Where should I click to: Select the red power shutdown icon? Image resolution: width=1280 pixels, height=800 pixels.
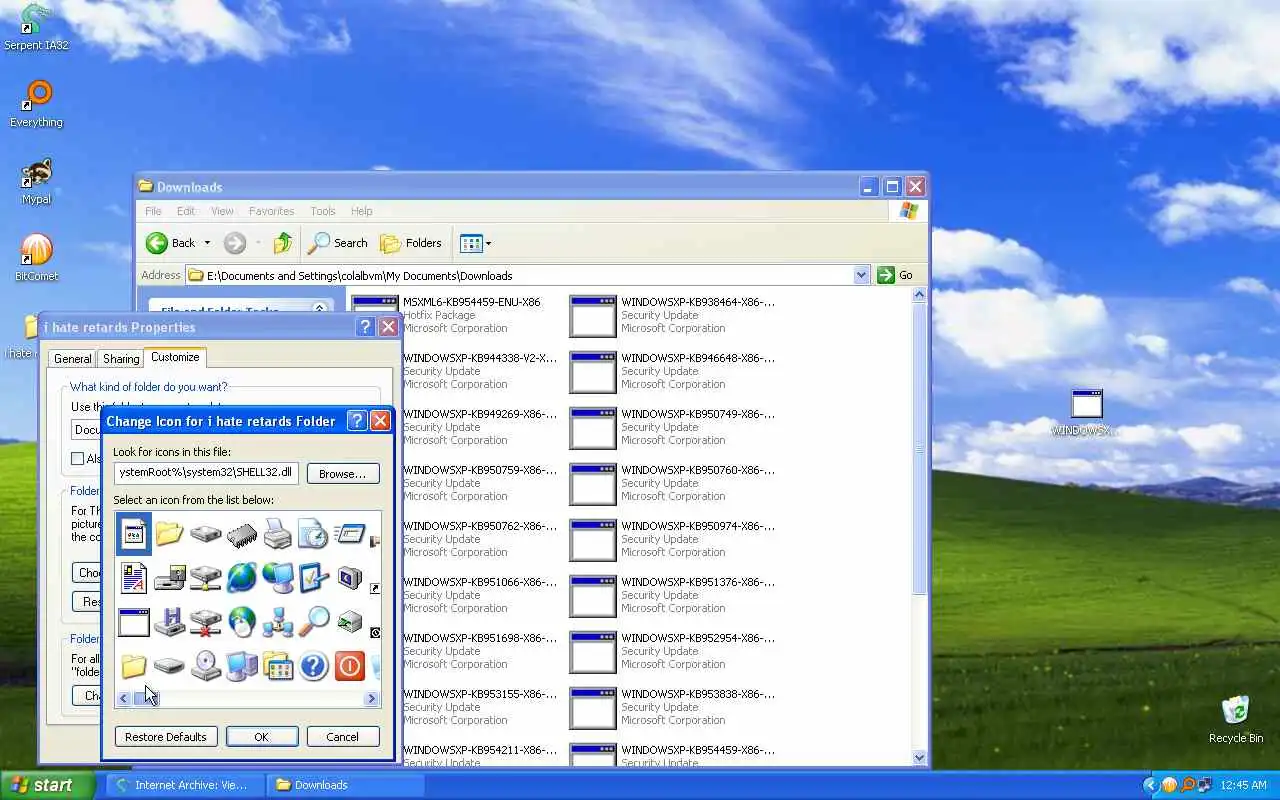point(349,666)
